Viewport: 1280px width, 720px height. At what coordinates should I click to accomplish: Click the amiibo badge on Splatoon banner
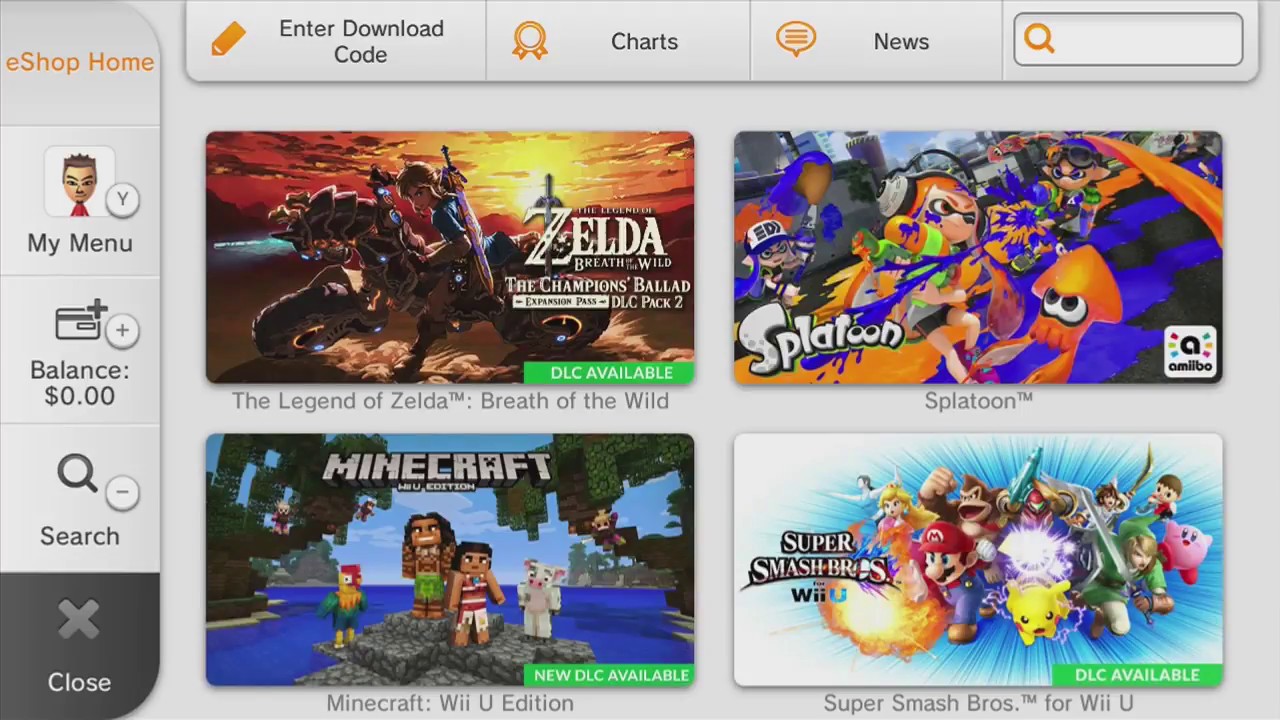click(x=1190, y=352)
